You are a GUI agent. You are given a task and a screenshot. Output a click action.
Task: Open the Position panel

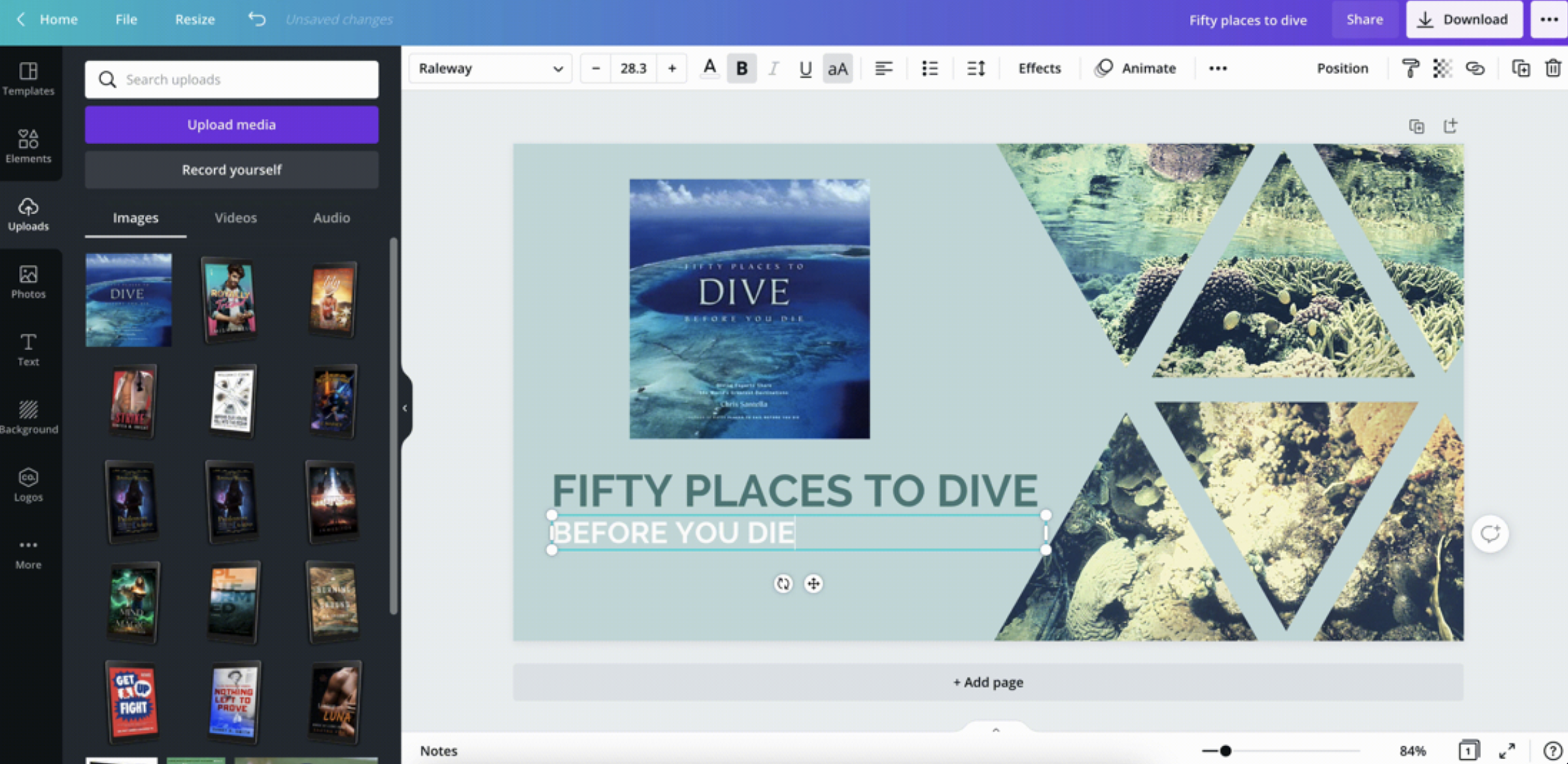[1342, 68]
